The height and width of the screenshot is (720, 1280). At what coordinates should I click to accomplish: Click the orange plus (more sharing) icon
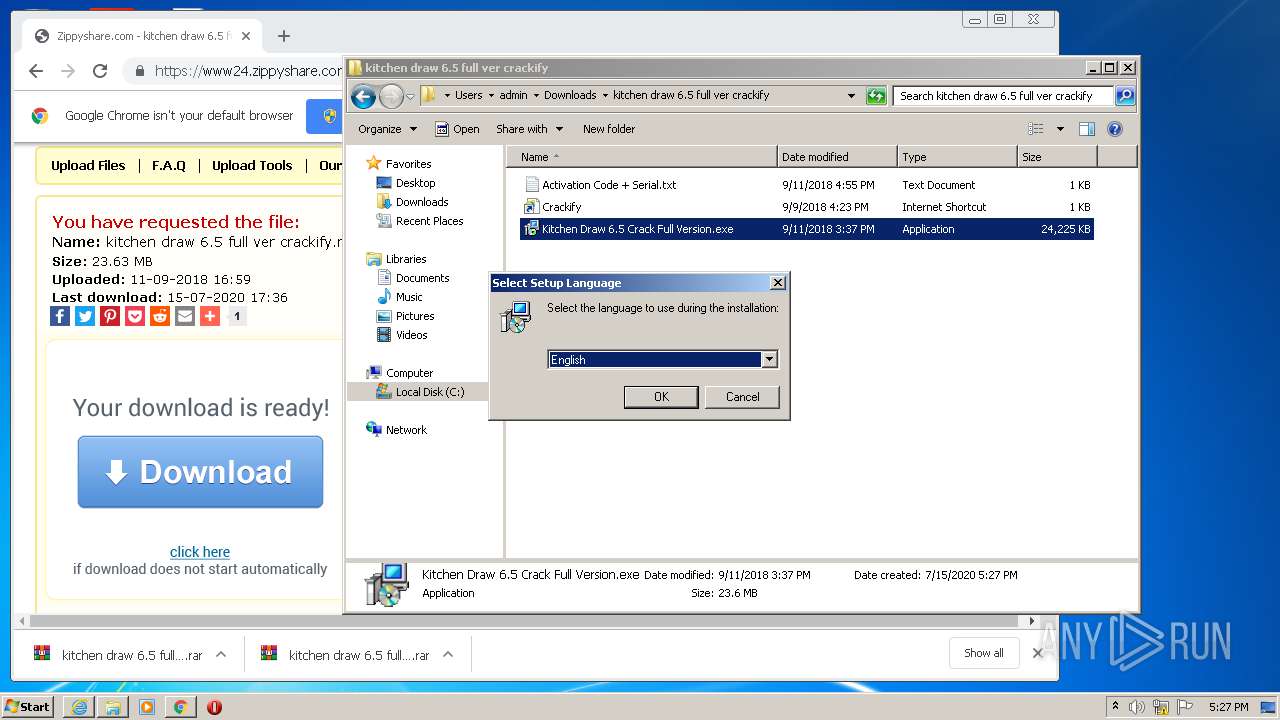(x=210, y=316)
